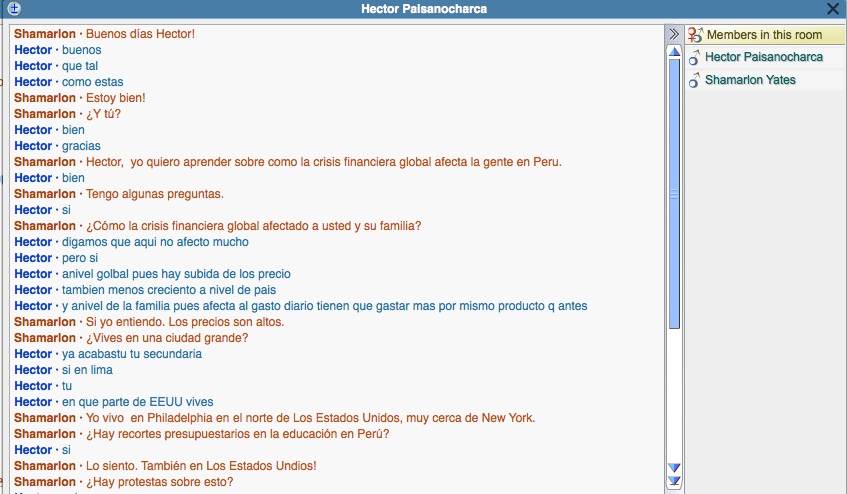Image resolution: width=847 pixels, height=494 pixels.
Task: Click the Shamarlon name on 'Buenos días Hector!' message
Action: click(x=44, y=34)
